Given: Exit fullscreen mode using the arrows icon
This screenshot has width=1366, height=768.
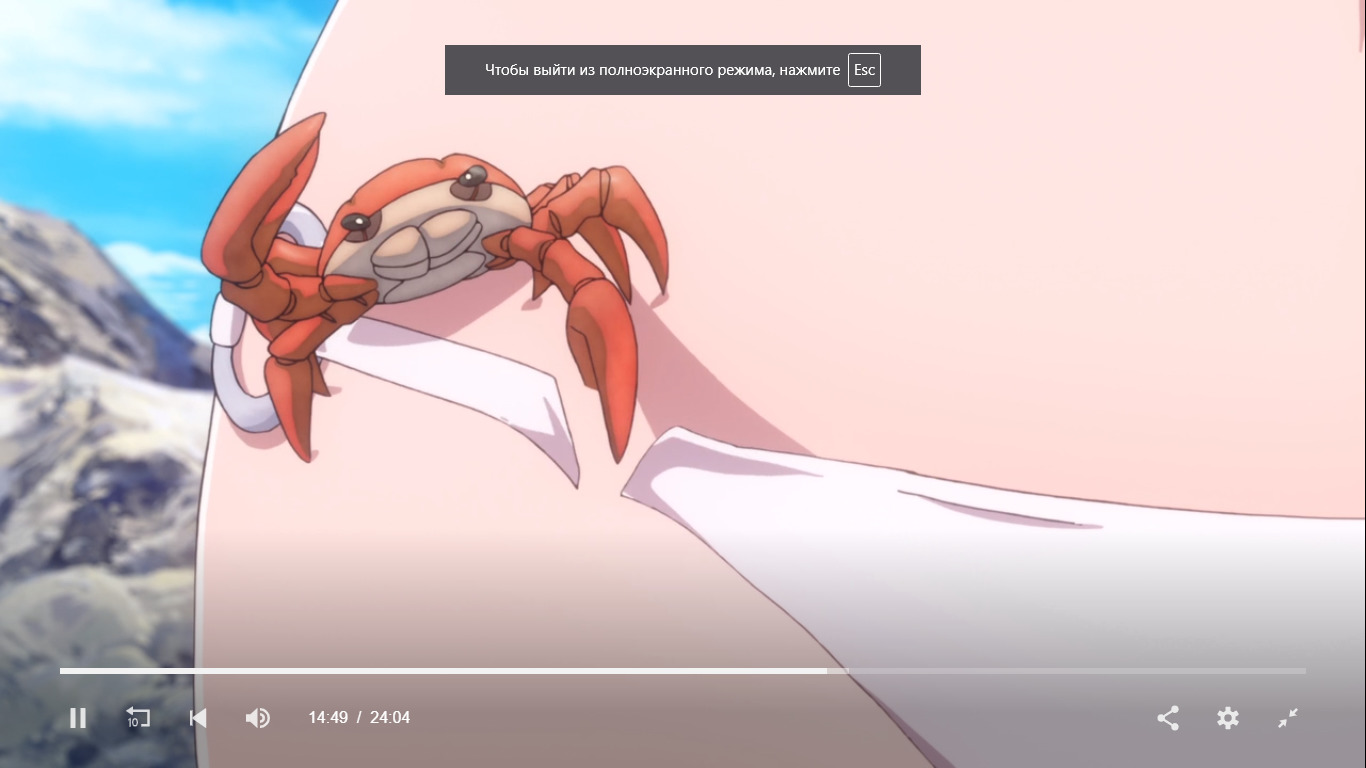Looking at the screenshot, I should pos(1288,718).
